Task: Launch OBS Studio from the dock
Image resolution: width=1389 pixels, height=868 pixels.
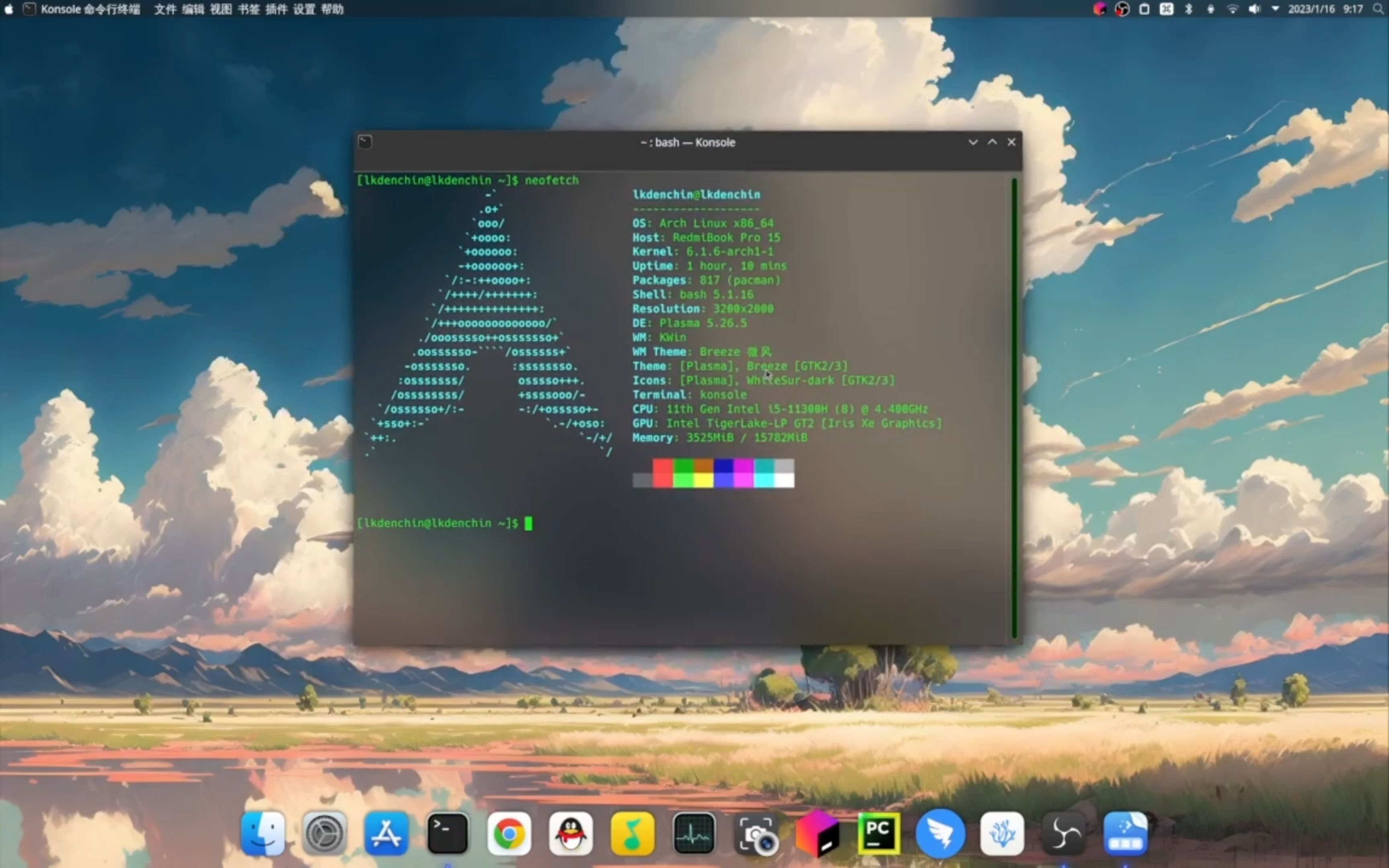Action: click(x=1063, y=833)
